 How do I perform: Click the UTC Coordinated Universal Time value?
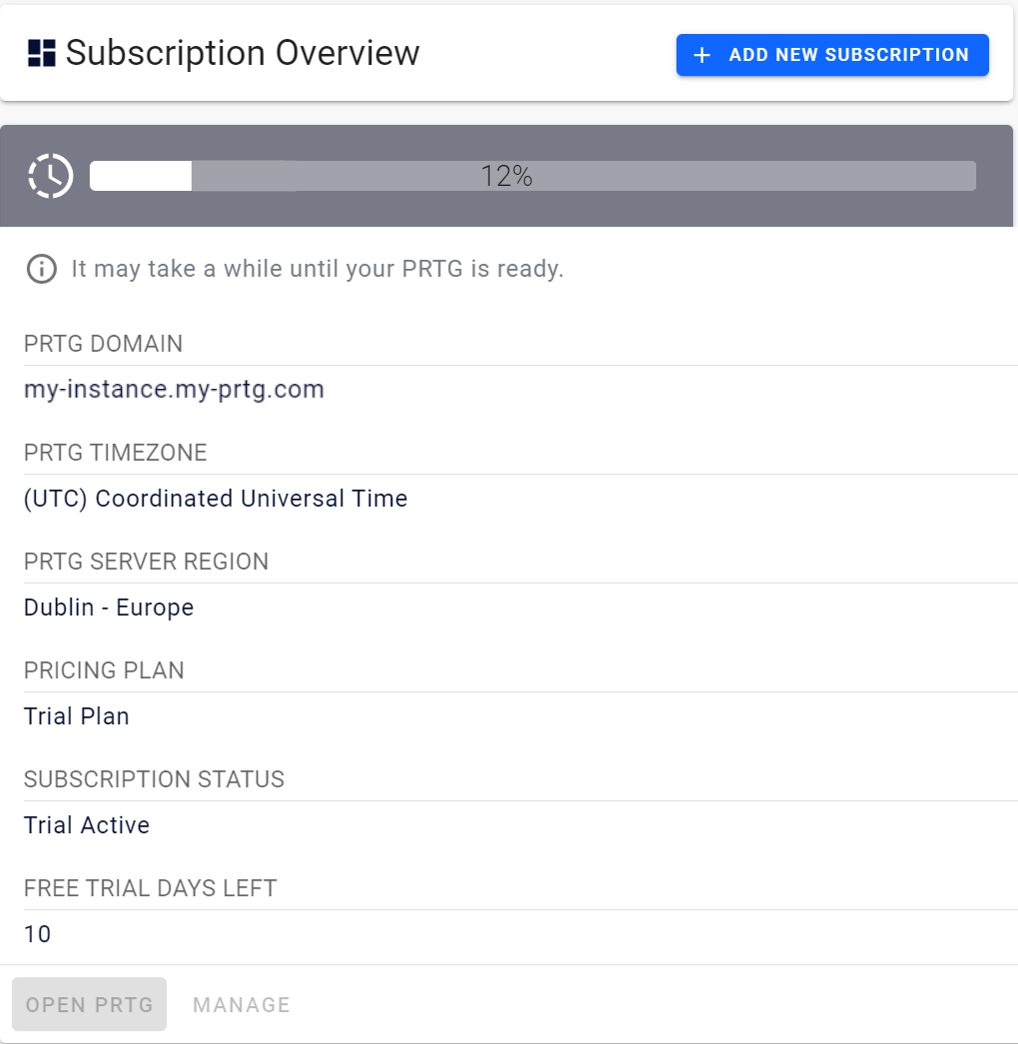tap(216, 498)
